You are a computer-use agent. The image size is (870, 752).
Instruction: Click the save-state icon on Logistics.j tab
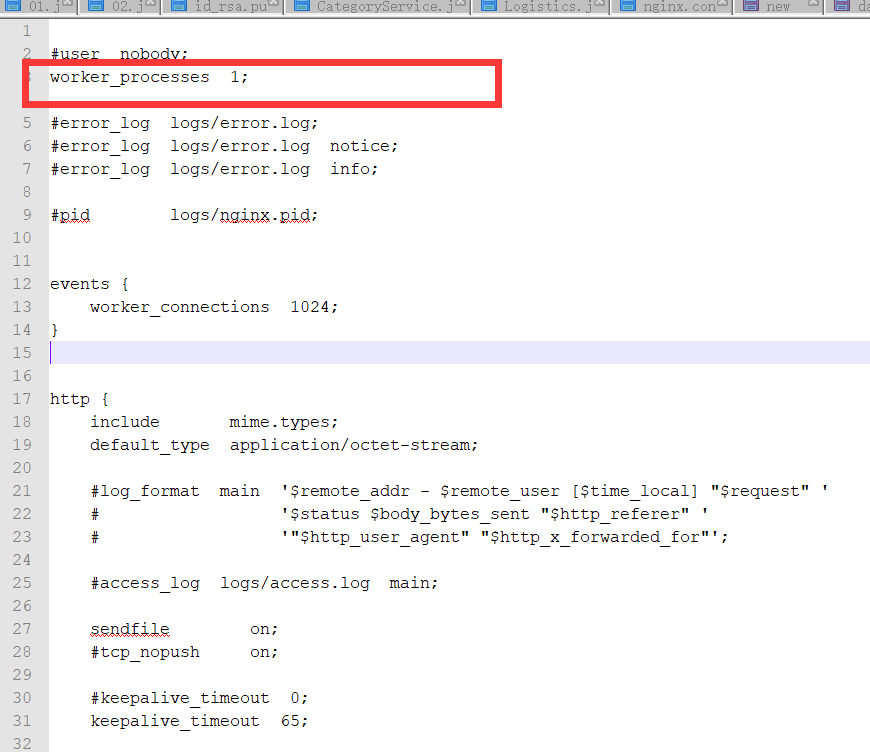(489, 6)
